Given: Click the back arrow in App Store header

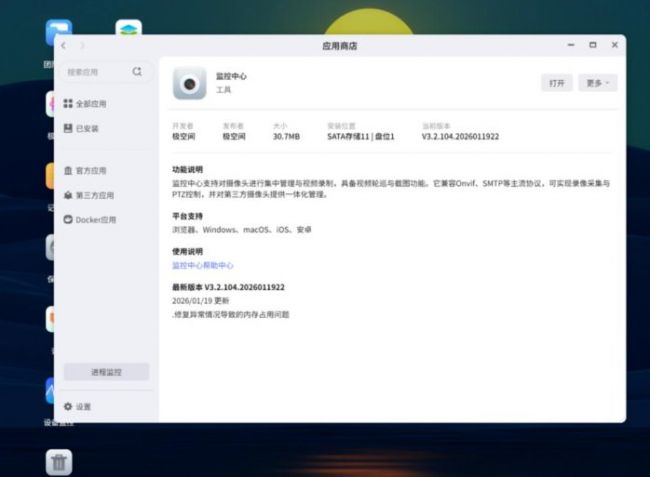Looking at the screenshot, I should (64, 46).
